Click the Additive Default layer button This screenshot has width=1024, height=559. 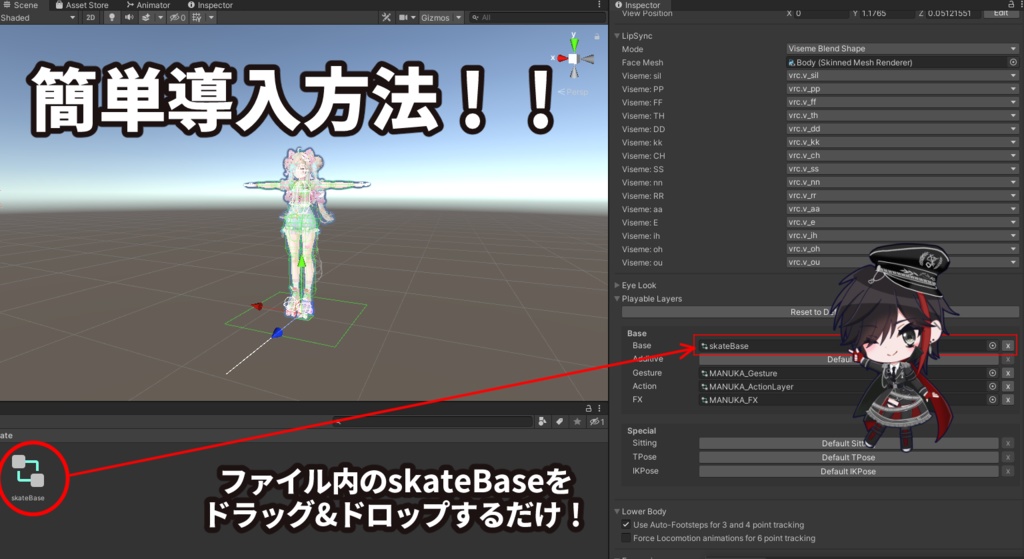pos(848,359)
